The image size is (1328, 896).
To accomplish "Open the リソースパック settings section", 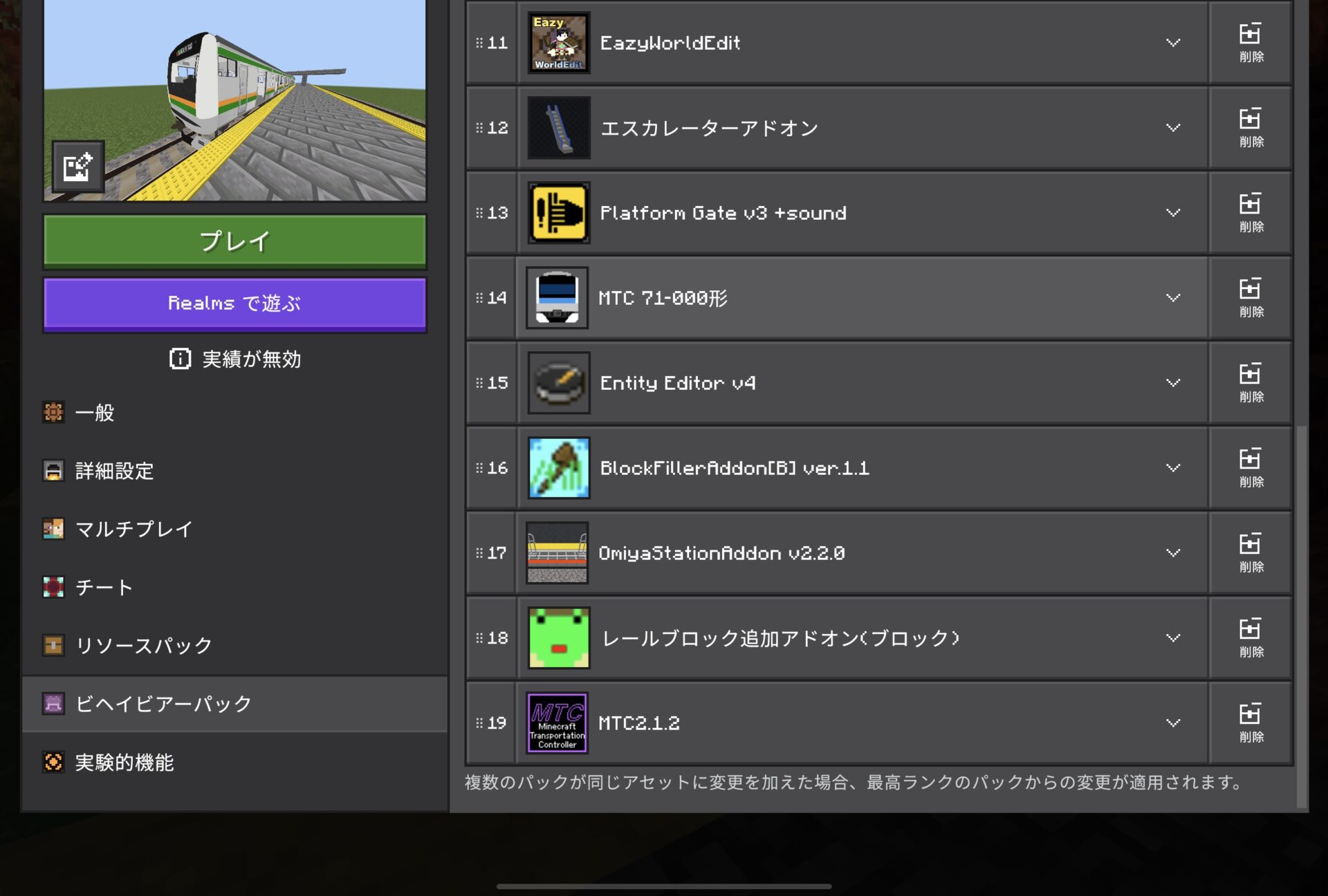I will click(235, 645).
